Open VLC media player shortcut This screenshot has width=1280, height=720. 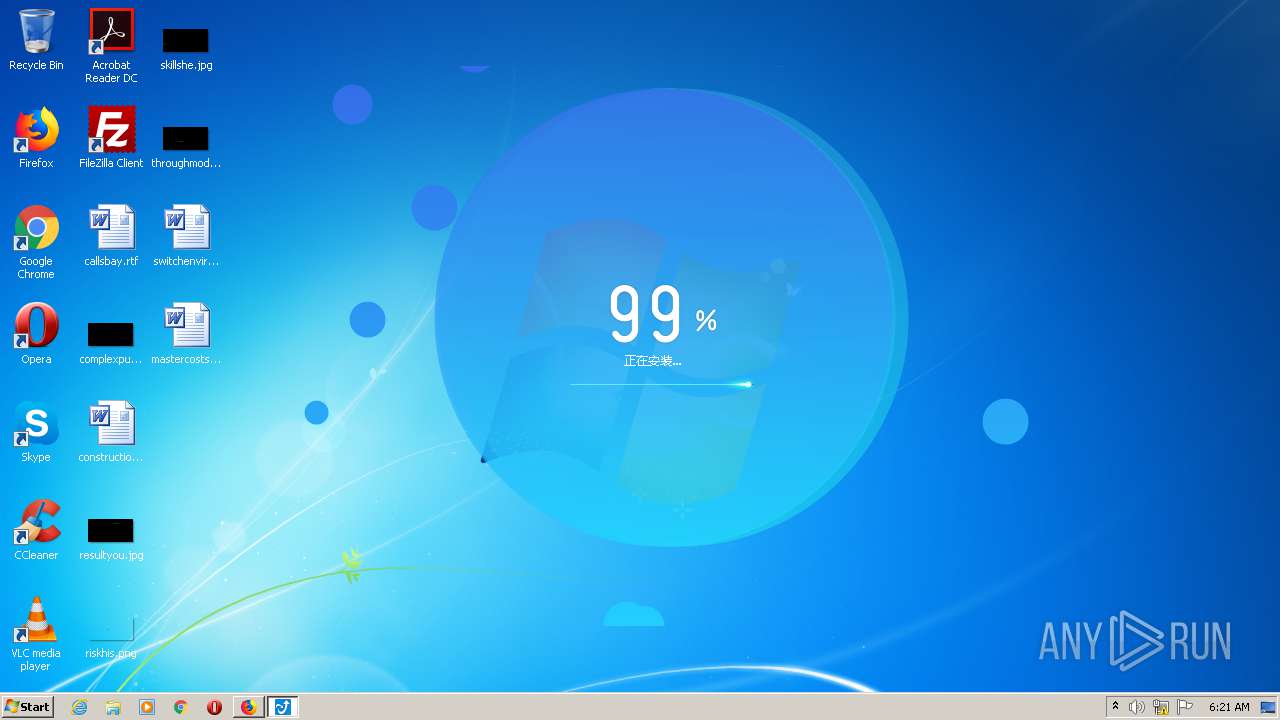(x=36, y=634)
